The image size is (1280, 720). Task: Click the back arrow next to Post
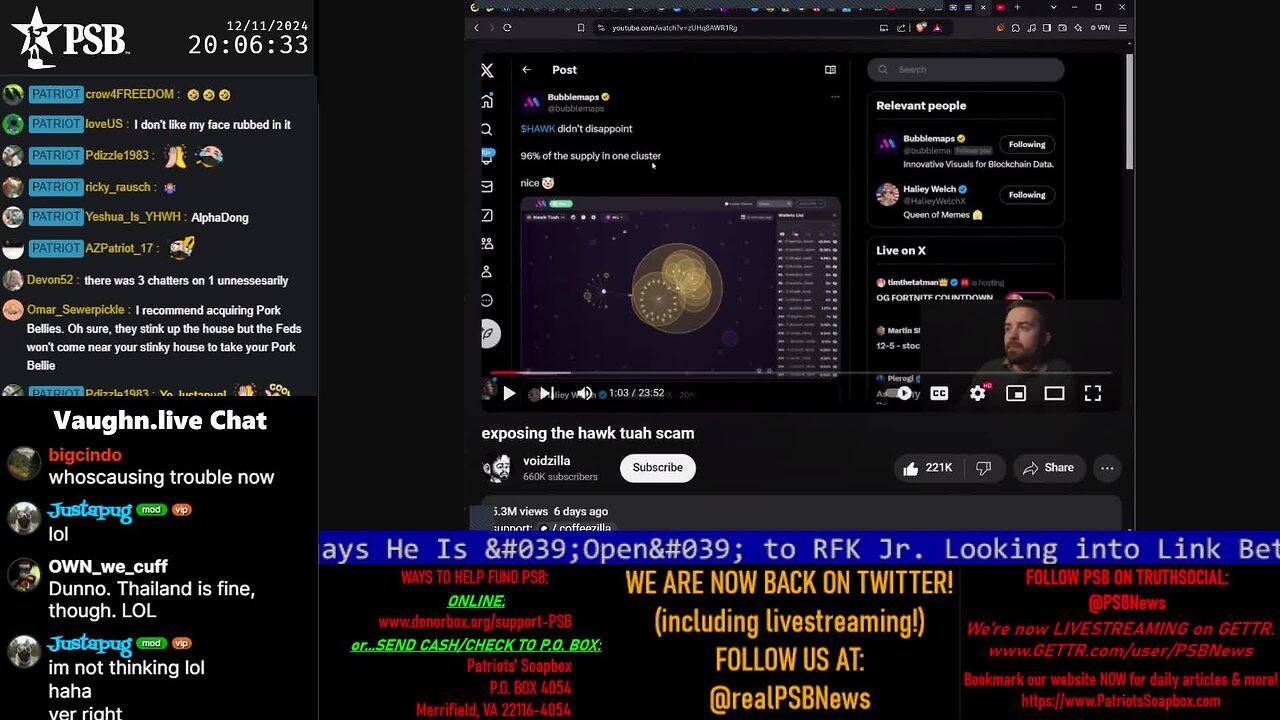coord(526,70)
